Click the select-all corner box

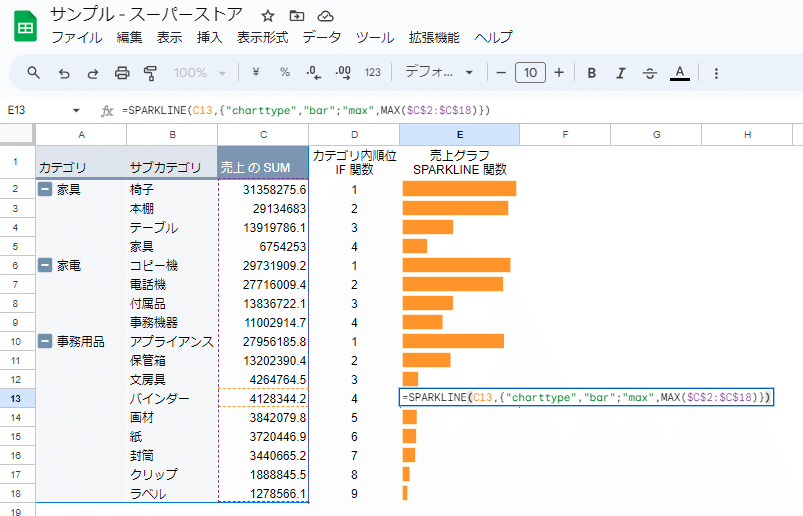click(x=17, y=134)
